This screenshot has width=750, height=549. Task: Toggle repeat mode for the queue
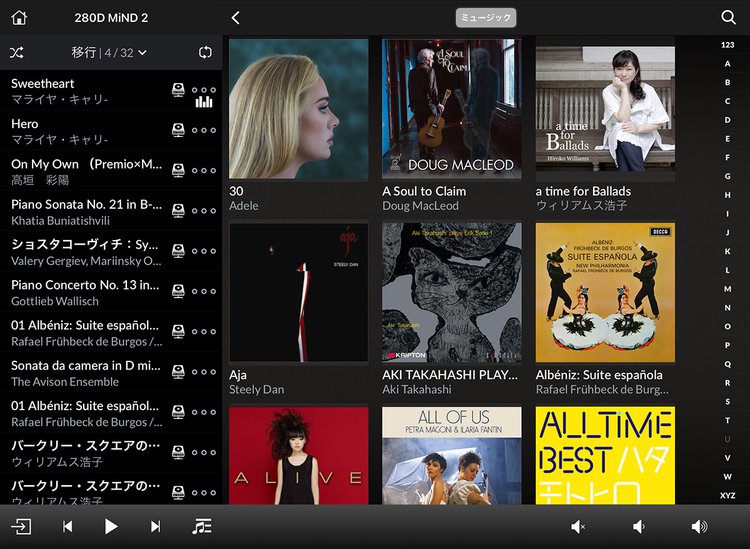coord(205,52)
